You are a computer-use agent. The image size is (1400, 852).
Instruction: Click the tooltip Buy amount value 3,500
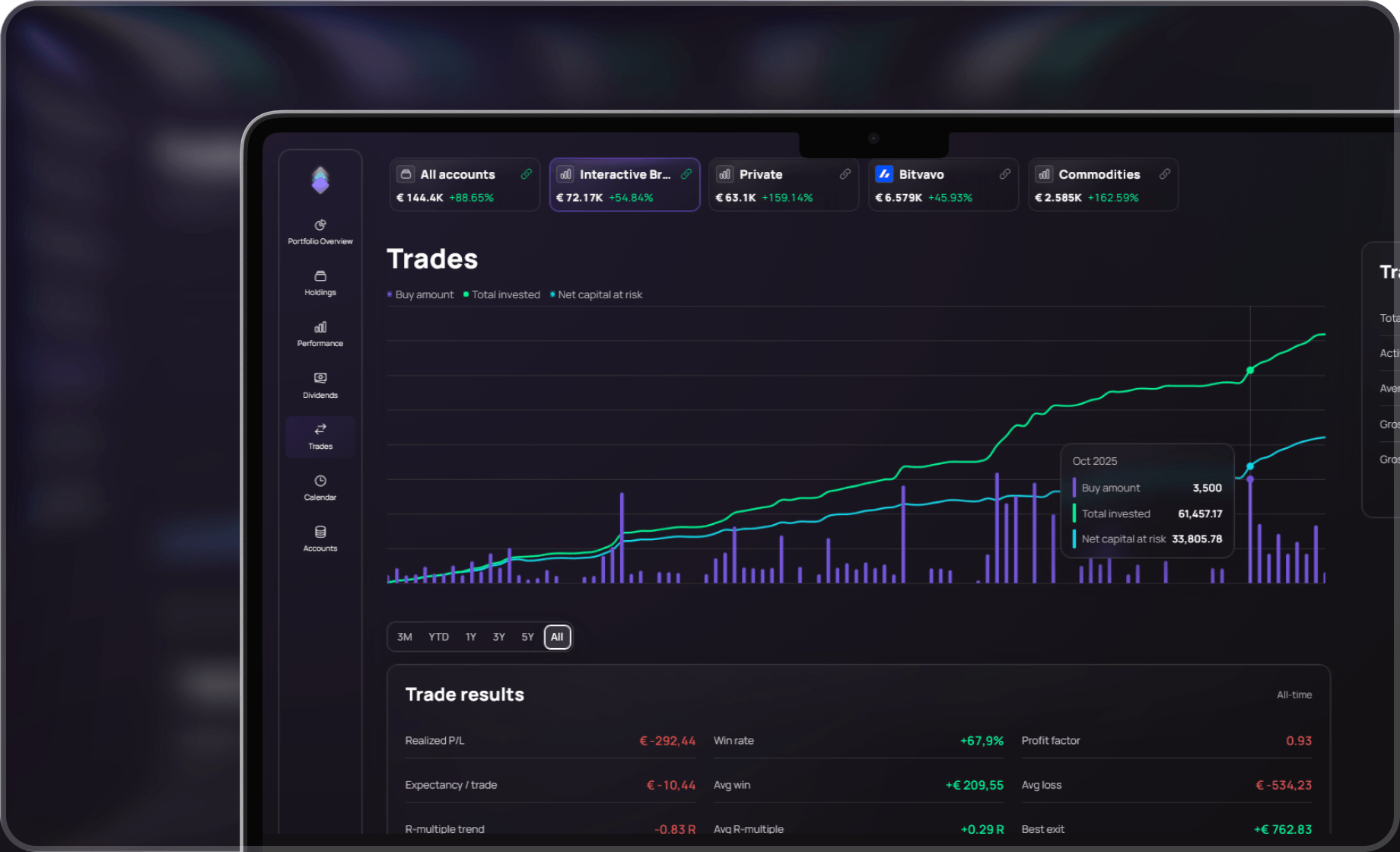point(1207,488)
